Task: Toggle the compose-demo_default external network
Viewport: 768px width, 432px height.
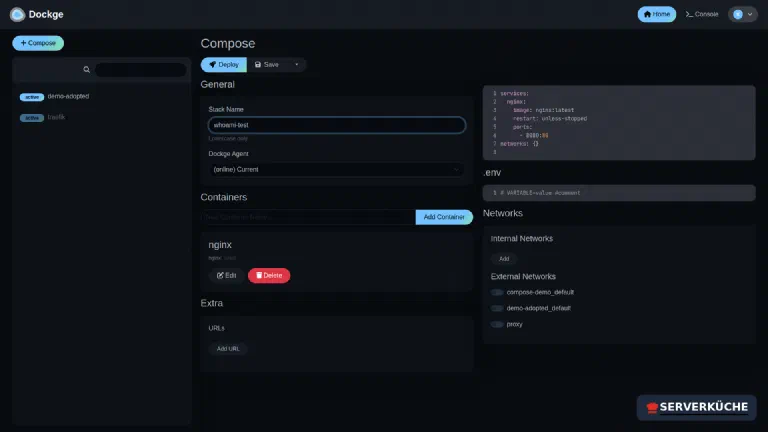Action: coord(497,292)
